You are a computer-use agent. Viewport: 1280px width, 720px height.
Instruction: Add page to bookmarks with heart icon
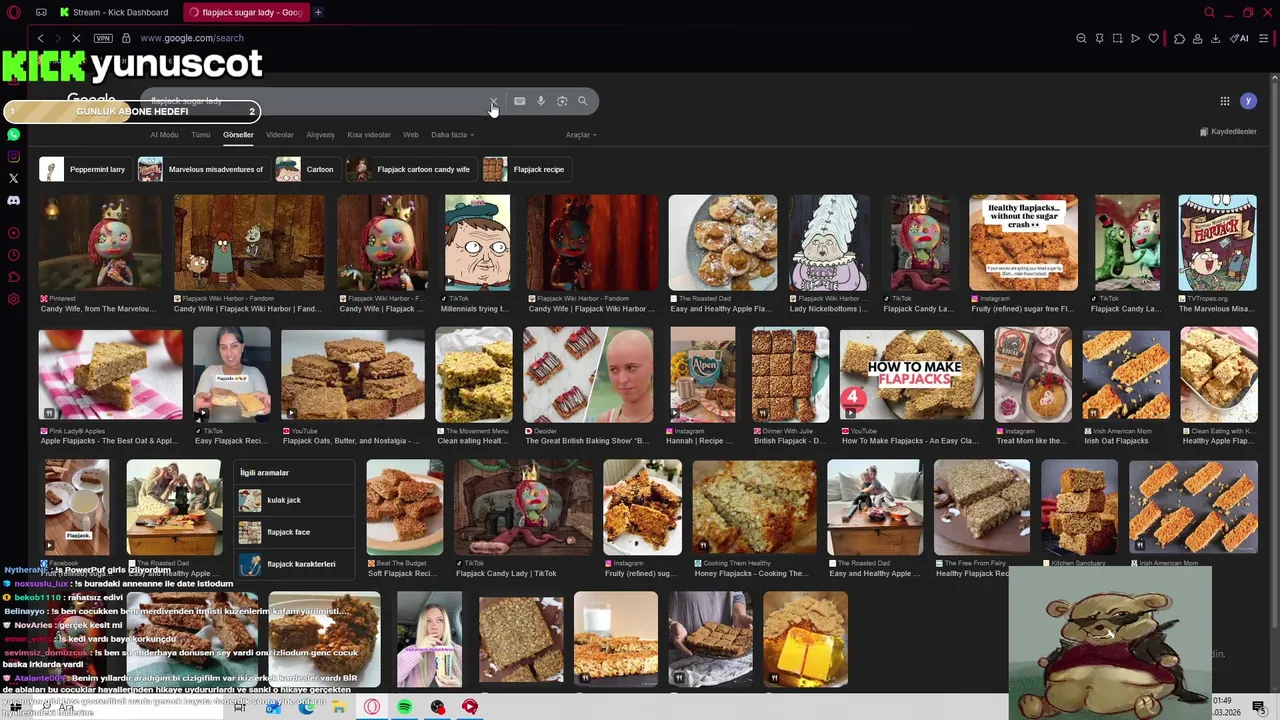[1153, 38]
